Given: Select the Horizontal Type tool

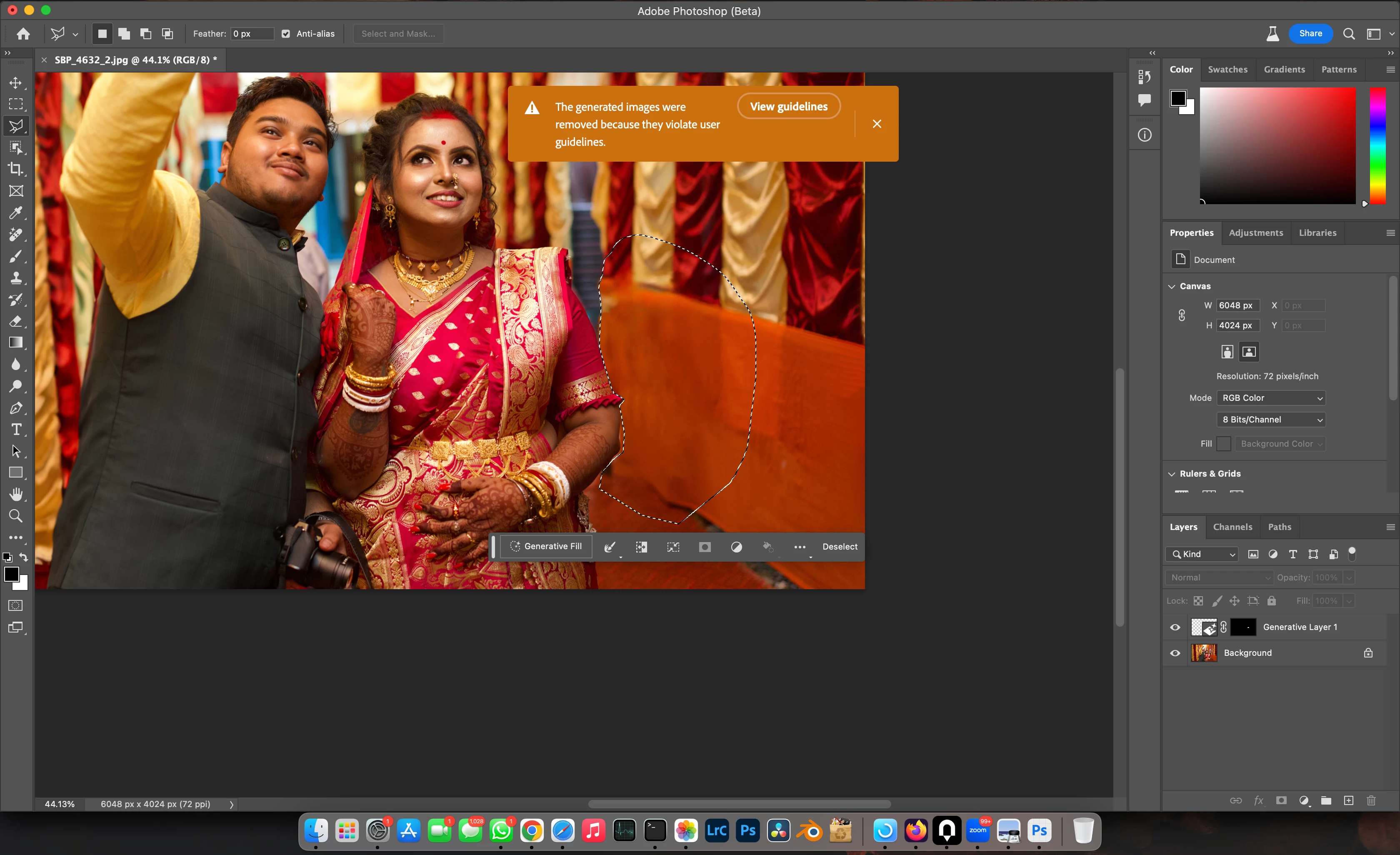Looking at the screenshot, I should point(16,430).
